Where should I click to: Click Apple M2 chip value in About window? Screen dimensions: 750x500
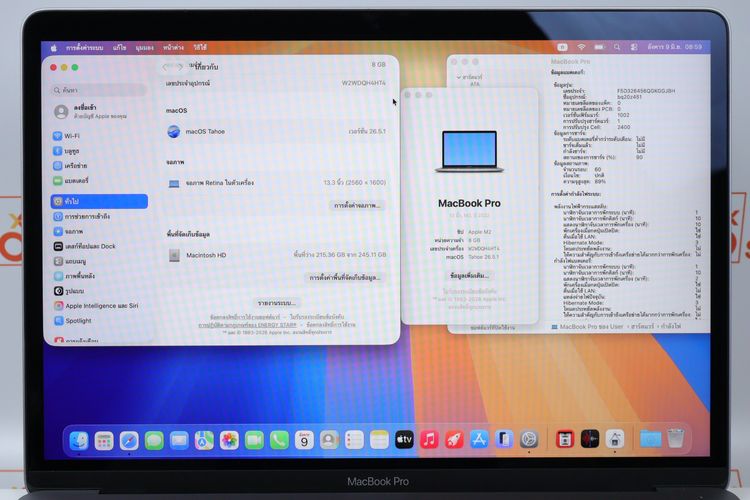(480, 232)
